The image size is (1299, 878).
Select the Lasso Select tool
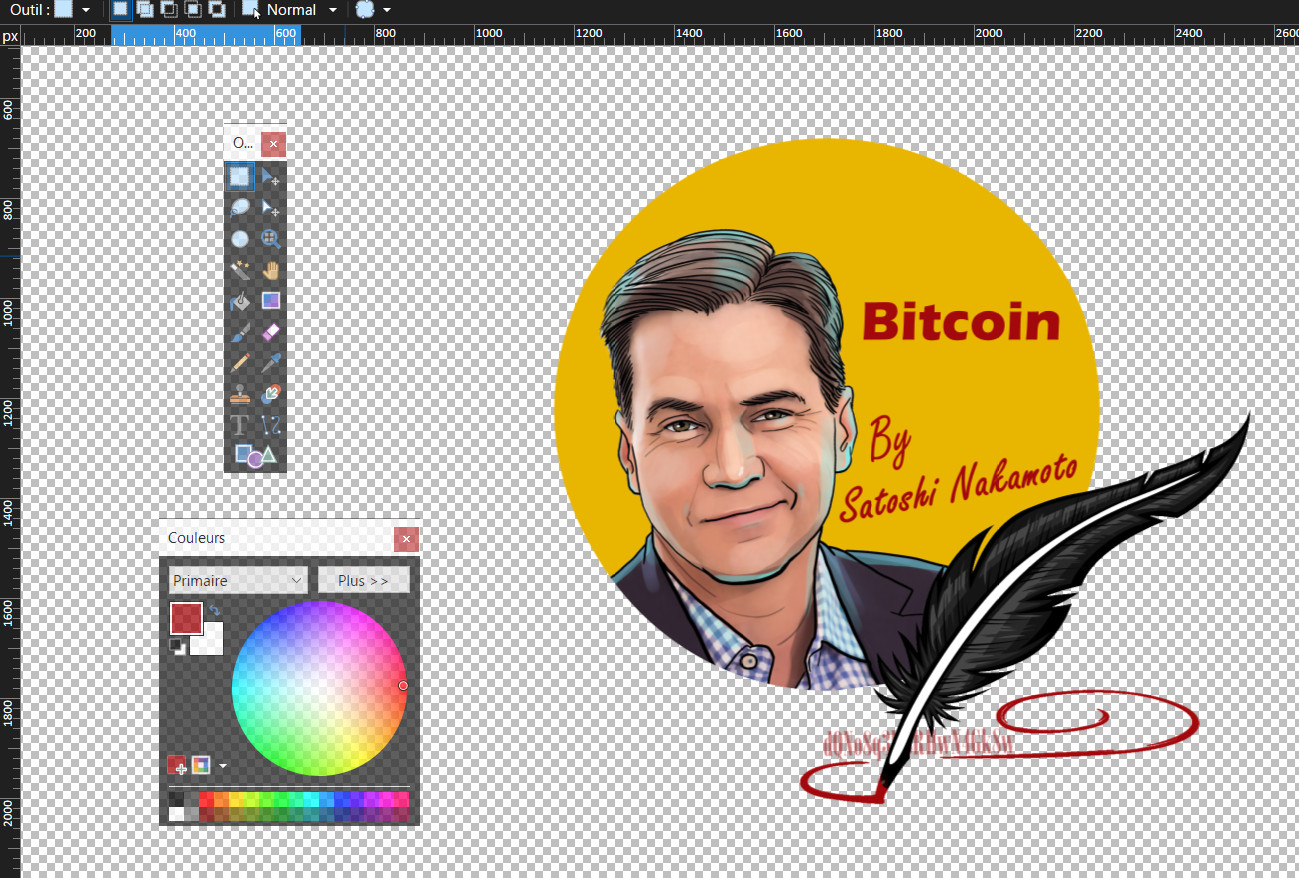pos(240,208)
